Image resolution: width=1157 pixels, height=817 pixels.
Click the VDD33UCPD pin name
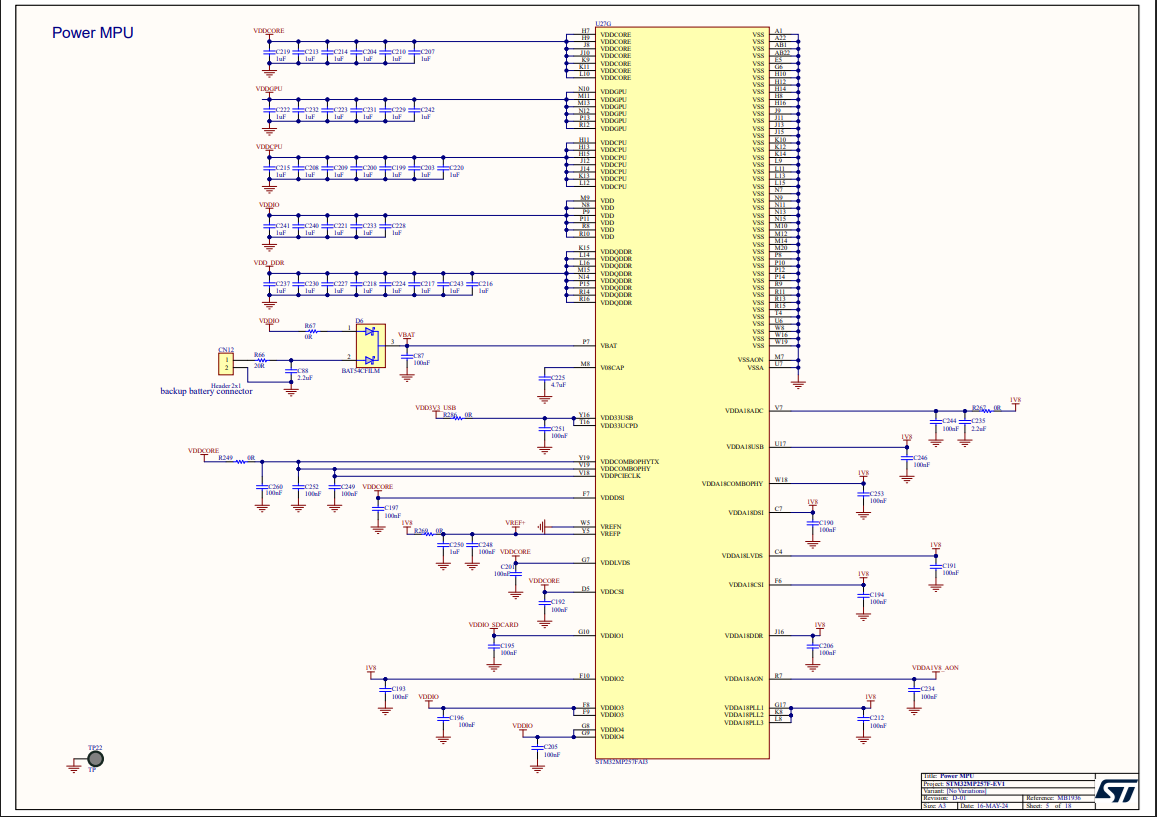[619, 426]
